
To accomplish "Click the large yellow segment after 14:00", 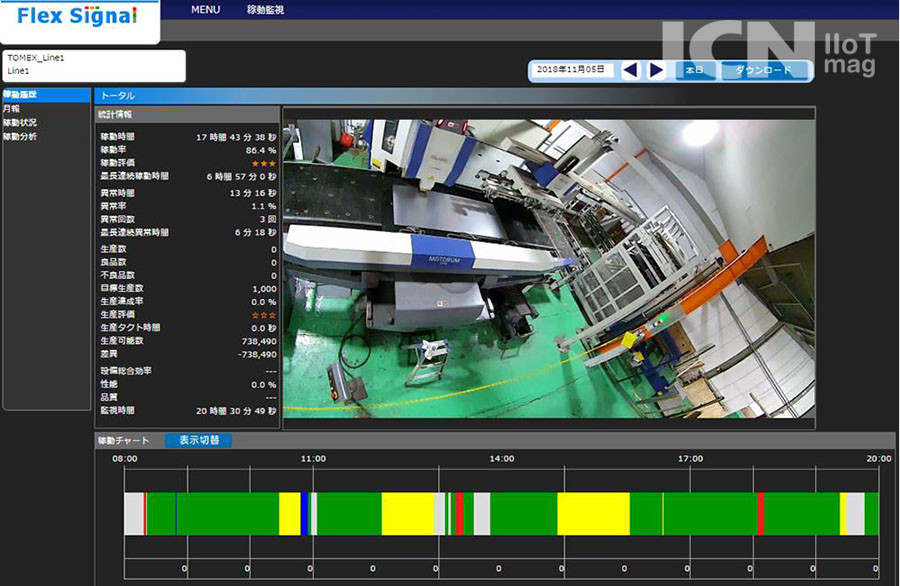I will click(593, 513).
